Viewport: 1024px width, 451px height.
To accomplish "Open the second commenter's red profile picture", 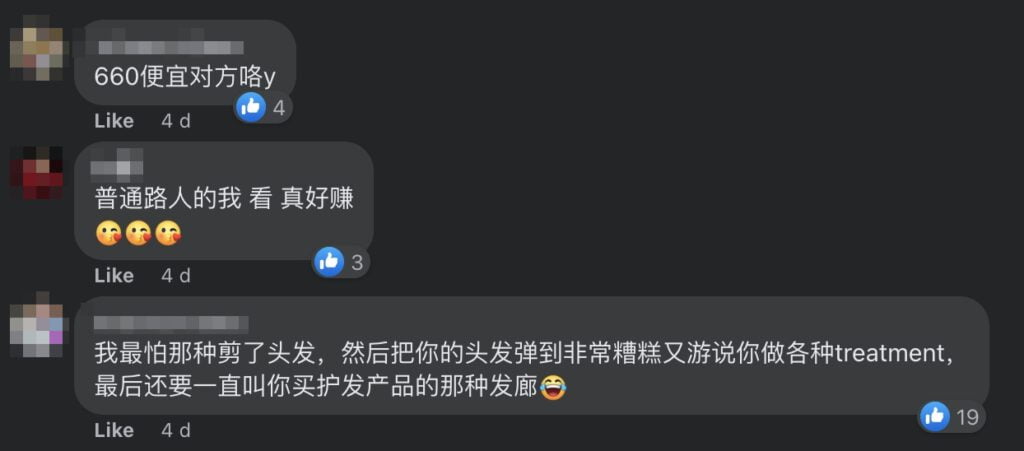I will click(x=37, y=172).
